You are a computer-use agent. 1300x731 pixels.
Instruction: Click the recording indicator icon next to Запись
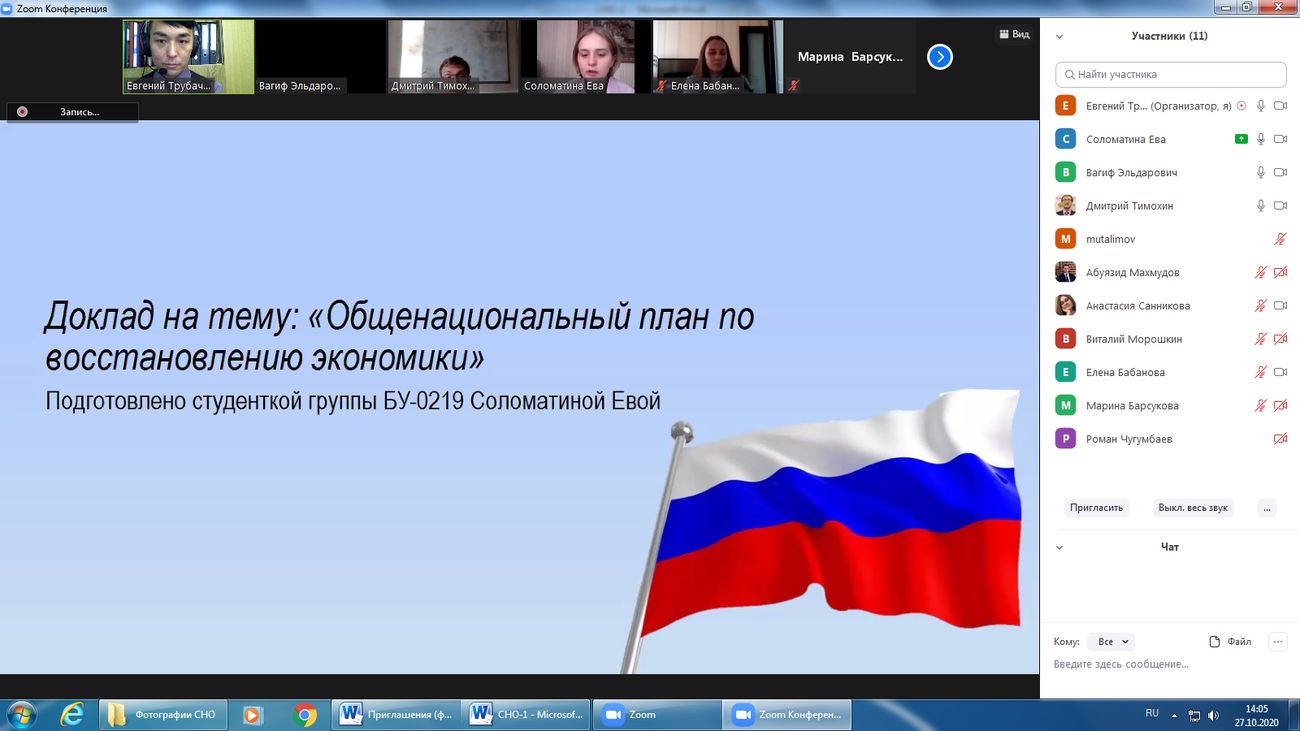22,112
